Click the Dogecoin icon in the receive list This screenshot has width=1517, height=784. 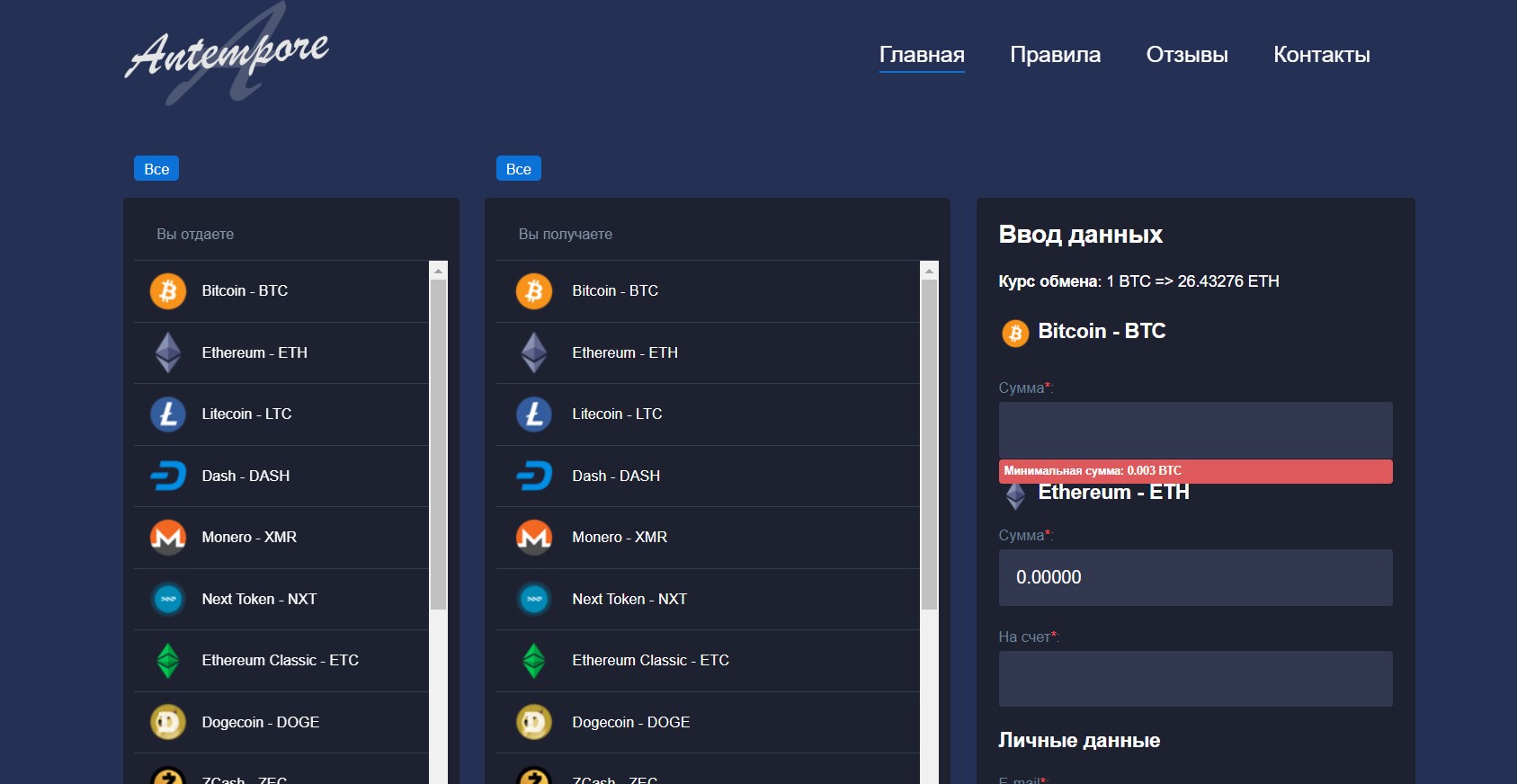(534, 722)
